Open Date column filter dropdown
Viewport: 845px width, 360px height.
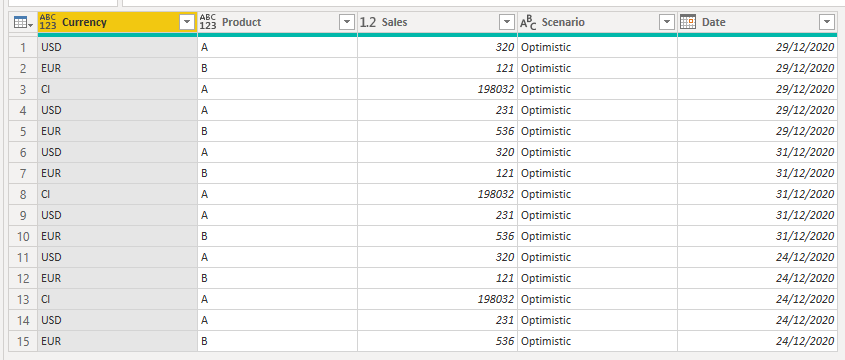click(x=827, y=22)
